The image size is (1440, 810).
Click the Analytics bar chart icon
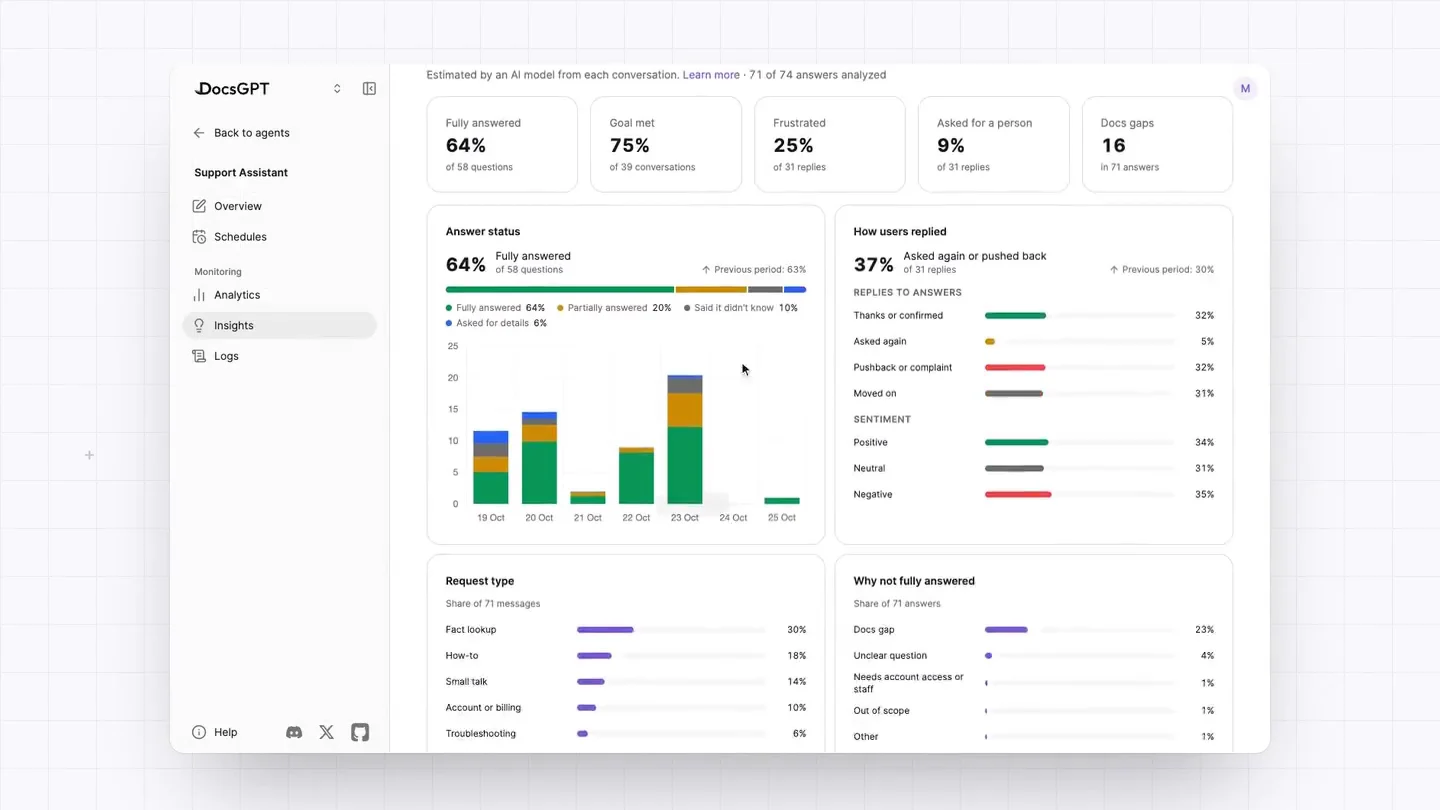(199, 295)
